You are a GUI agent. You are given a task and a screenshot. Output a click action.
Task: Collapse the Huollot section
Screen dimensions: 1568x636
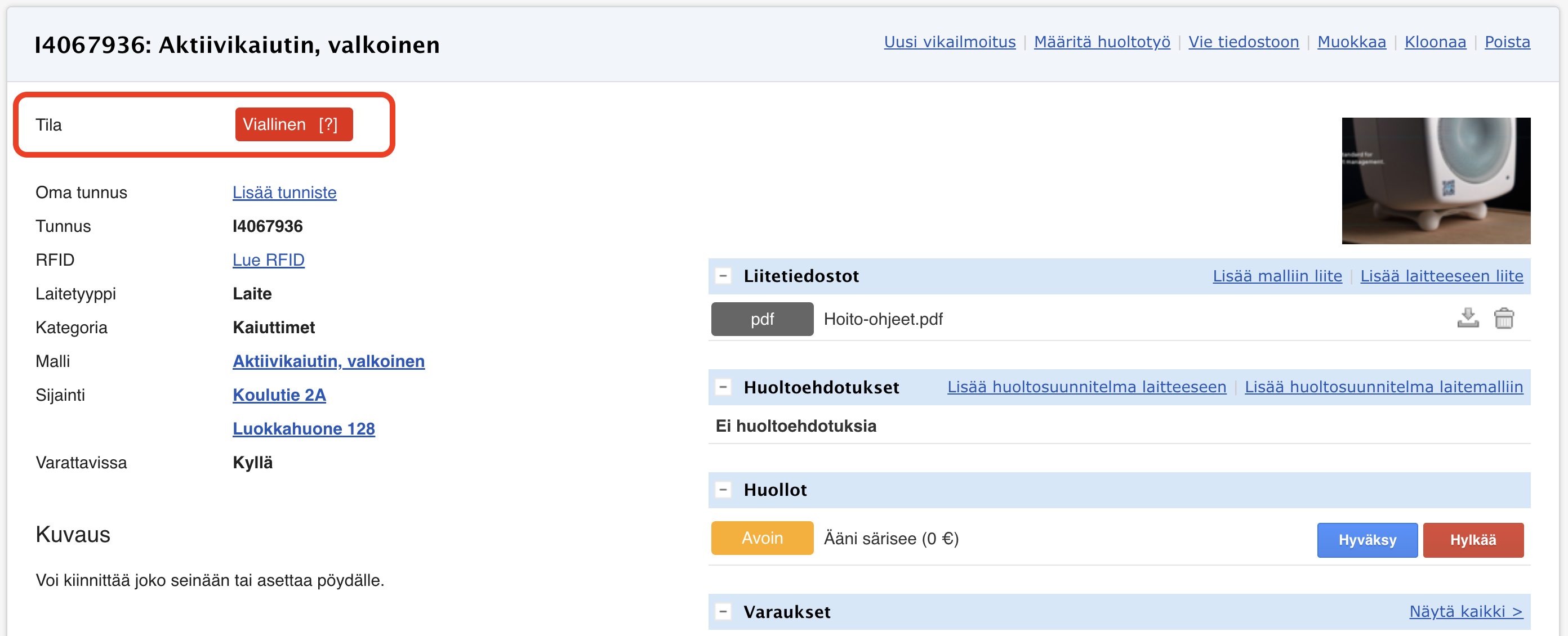click(x=723, y=490)
